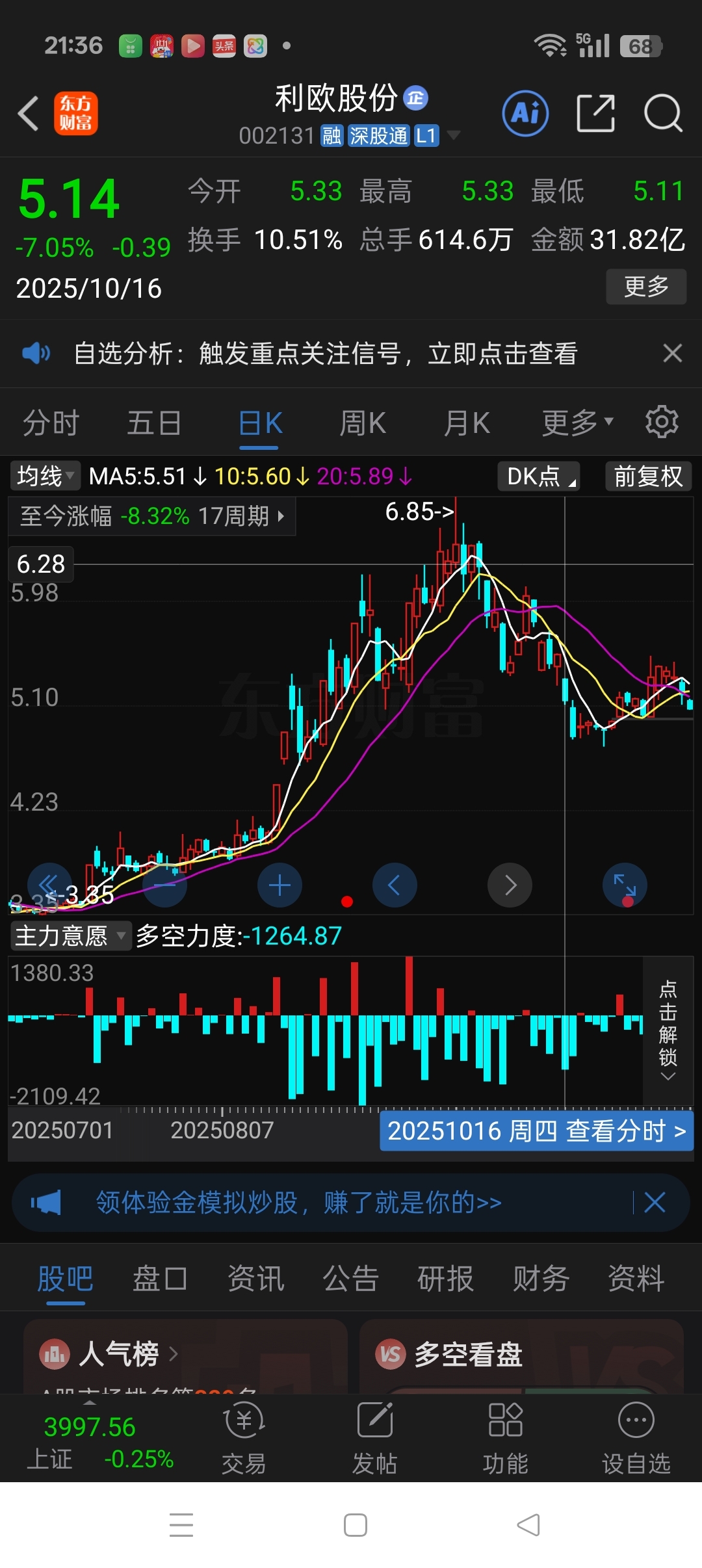
Task: Tap the 上证 3997.56 index ticker
Action: [99, 1442]
